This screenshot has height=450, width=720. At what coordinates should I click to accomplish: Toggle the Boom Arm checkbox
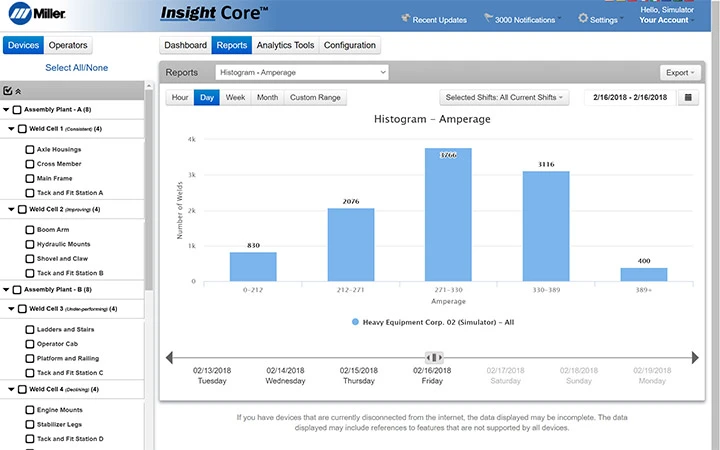pos(30,230)
